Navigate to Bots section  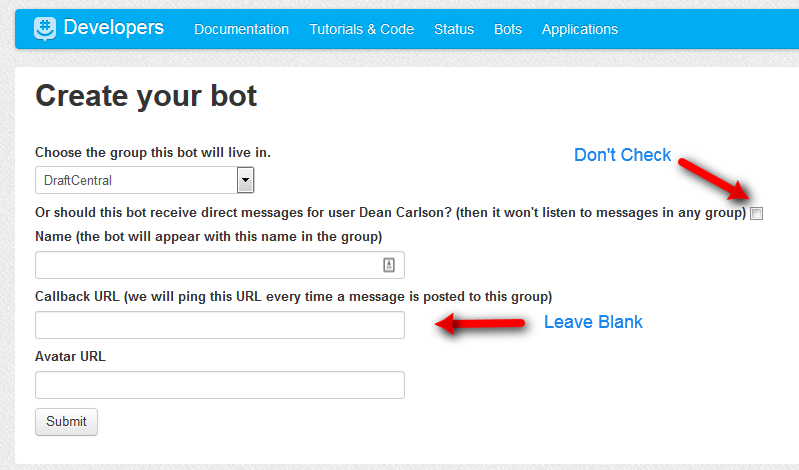point(508,29)
